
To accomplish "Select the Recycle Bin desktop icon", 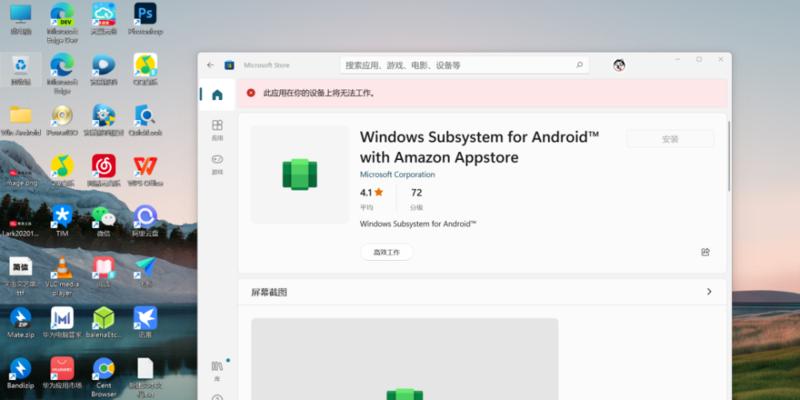I will tap(21, 69).
